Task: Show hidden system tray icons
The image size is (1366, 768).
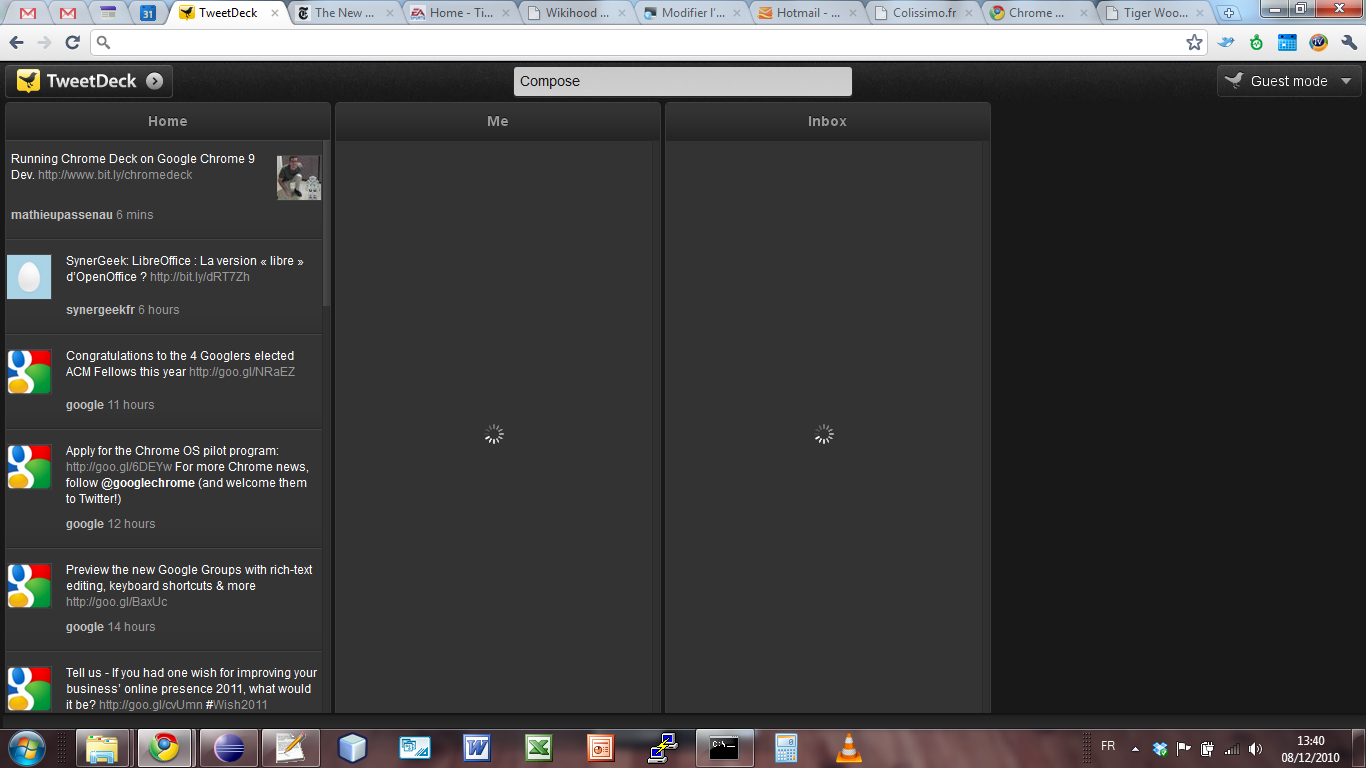Action: click(1135, 748)
